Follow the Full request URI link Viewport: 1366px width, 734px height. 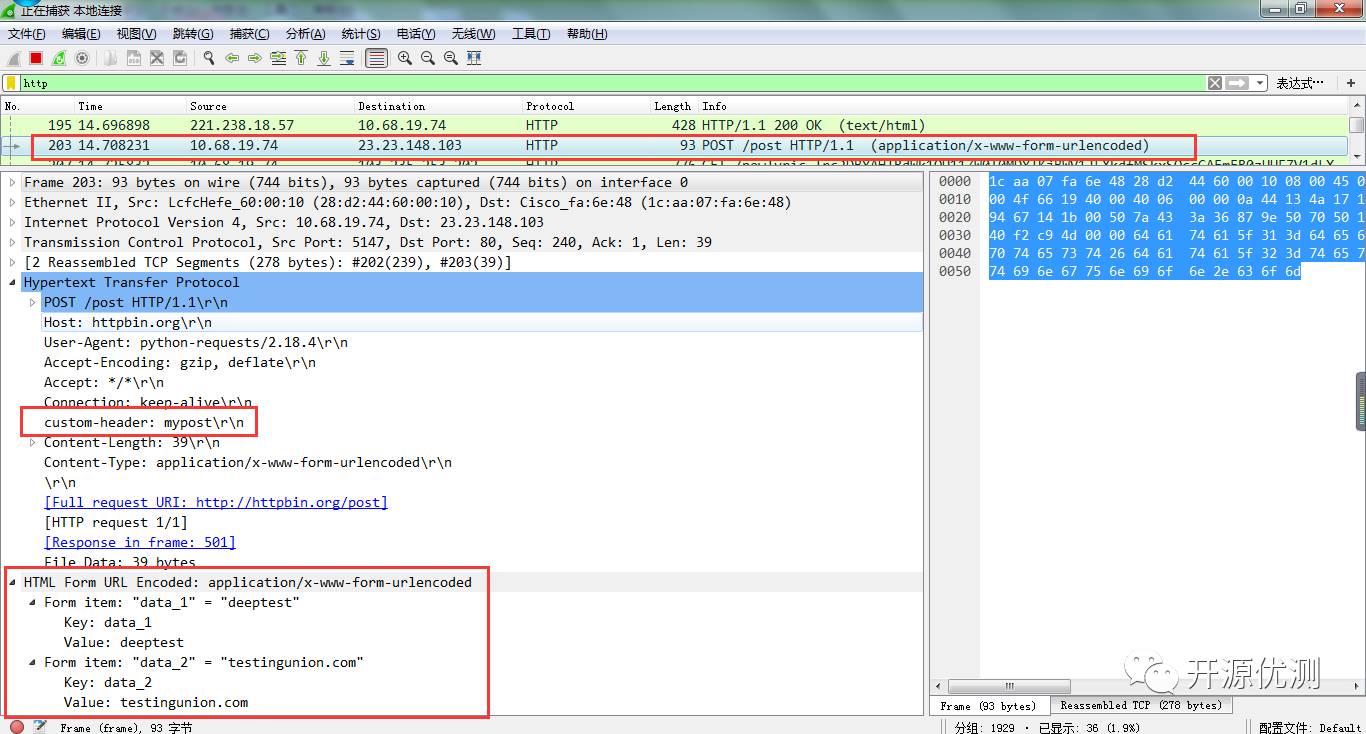[216, 502]
